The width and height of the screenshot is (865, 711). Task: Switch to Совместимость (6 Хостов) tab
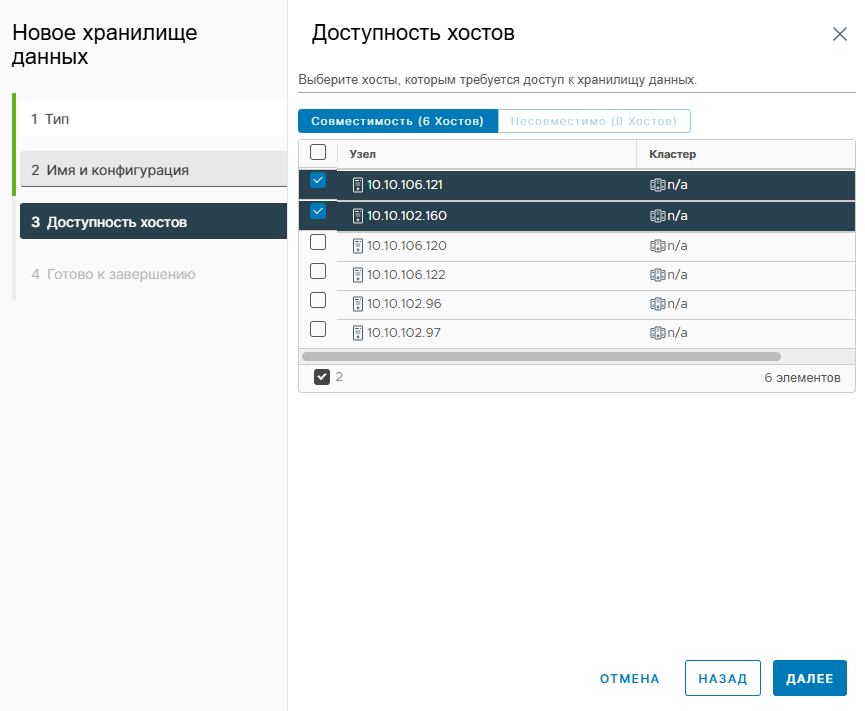(398, 121)
